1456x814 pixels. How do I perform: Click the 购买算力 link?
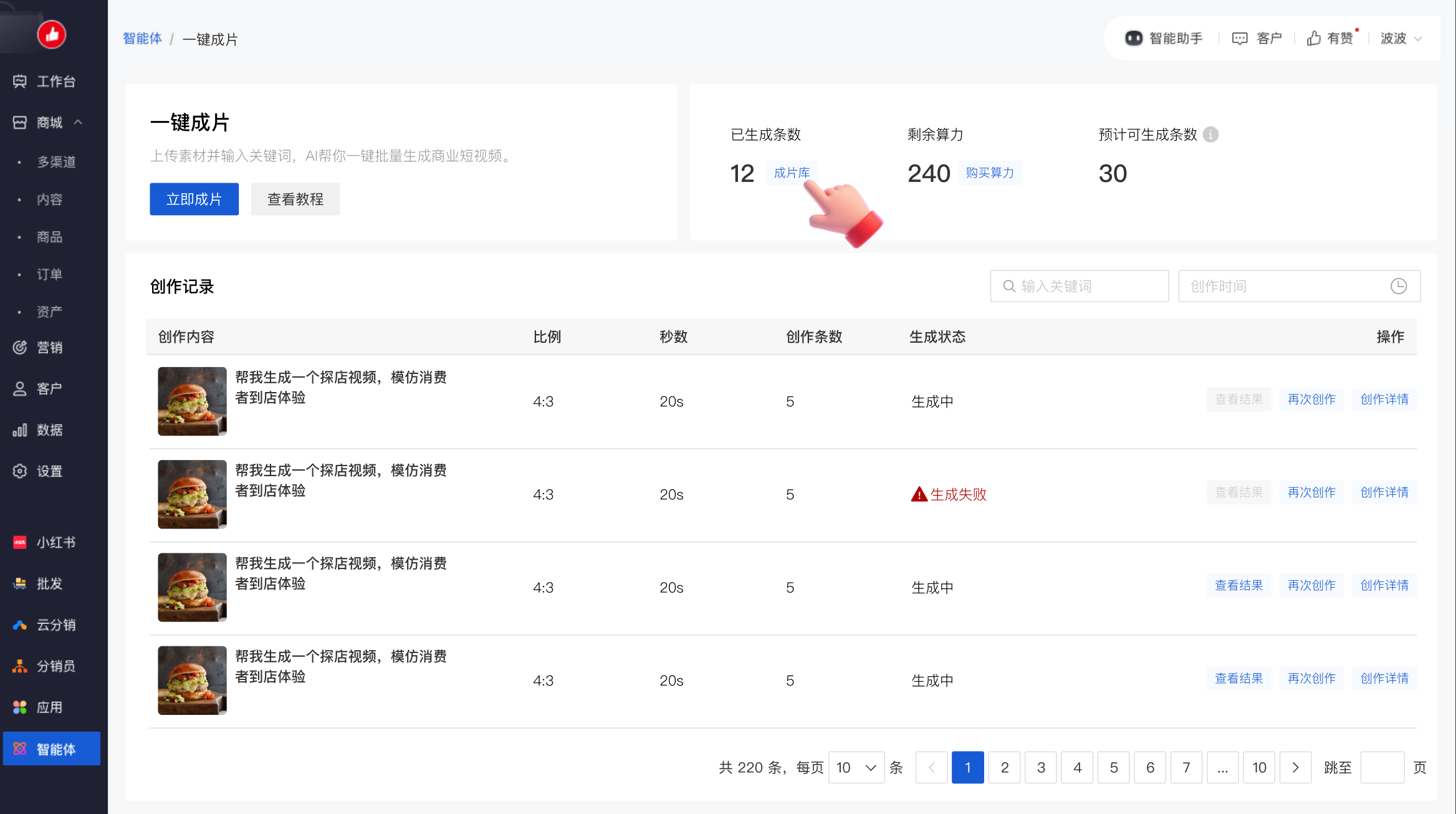pos(990,173)
